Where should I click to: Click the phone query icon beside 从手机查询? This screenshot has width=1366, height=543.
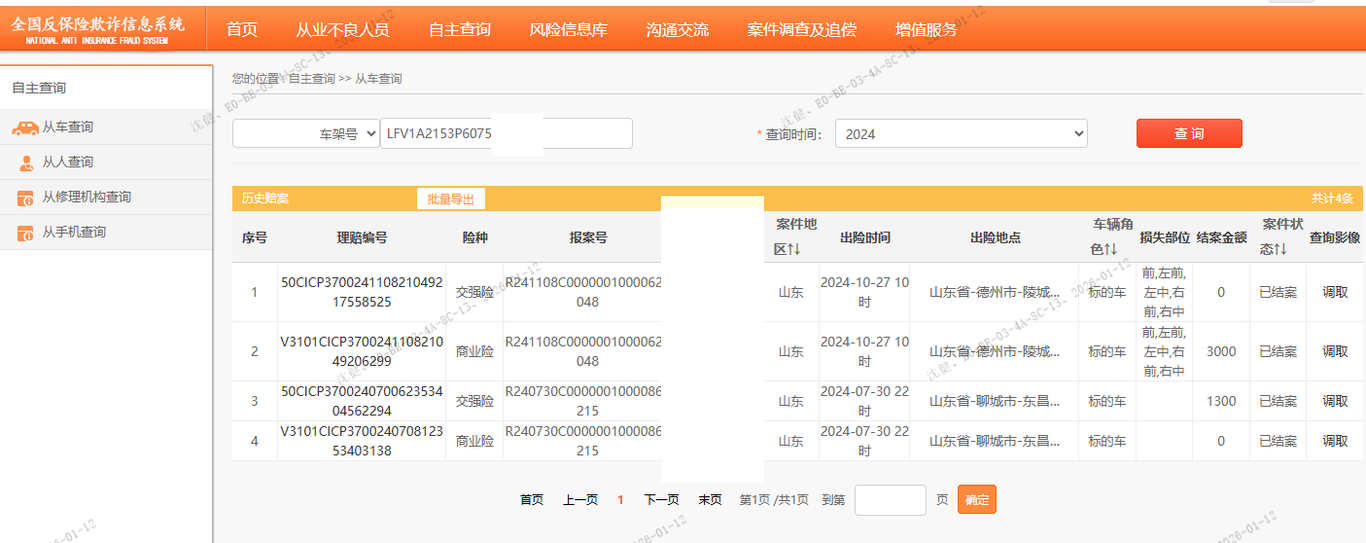click(26, 233)
